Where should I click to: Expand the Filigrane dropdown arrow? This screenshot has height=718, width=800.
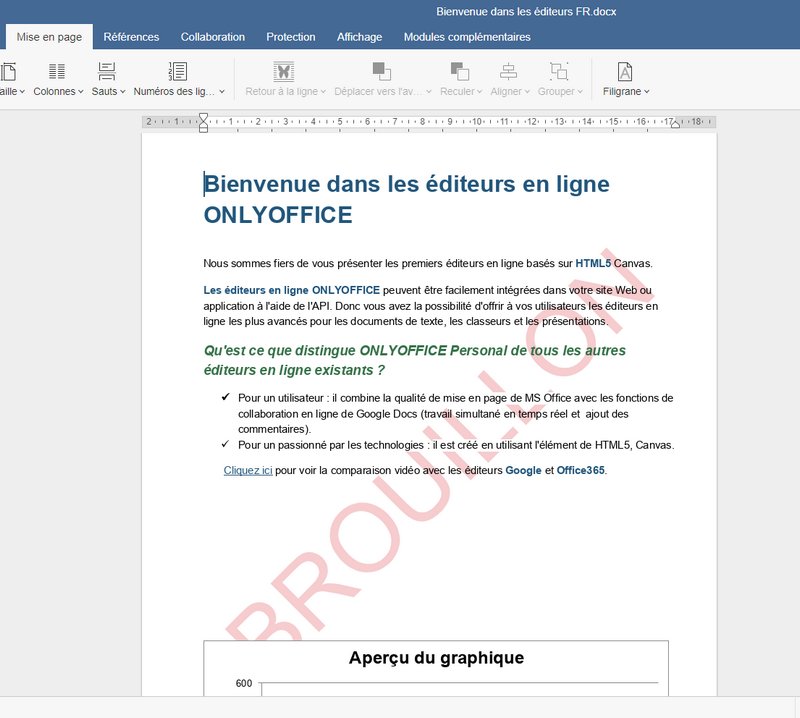pyautogui.click(x=646, y=92)
